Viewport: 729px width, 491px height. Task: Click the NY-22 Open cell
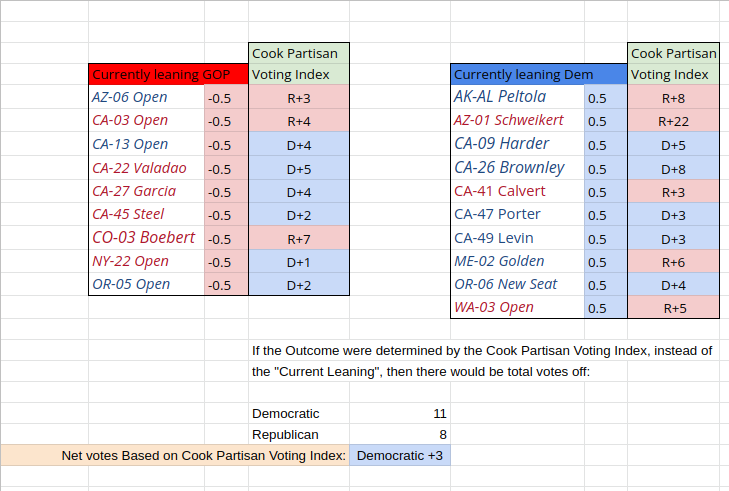(x=146, y=261)
